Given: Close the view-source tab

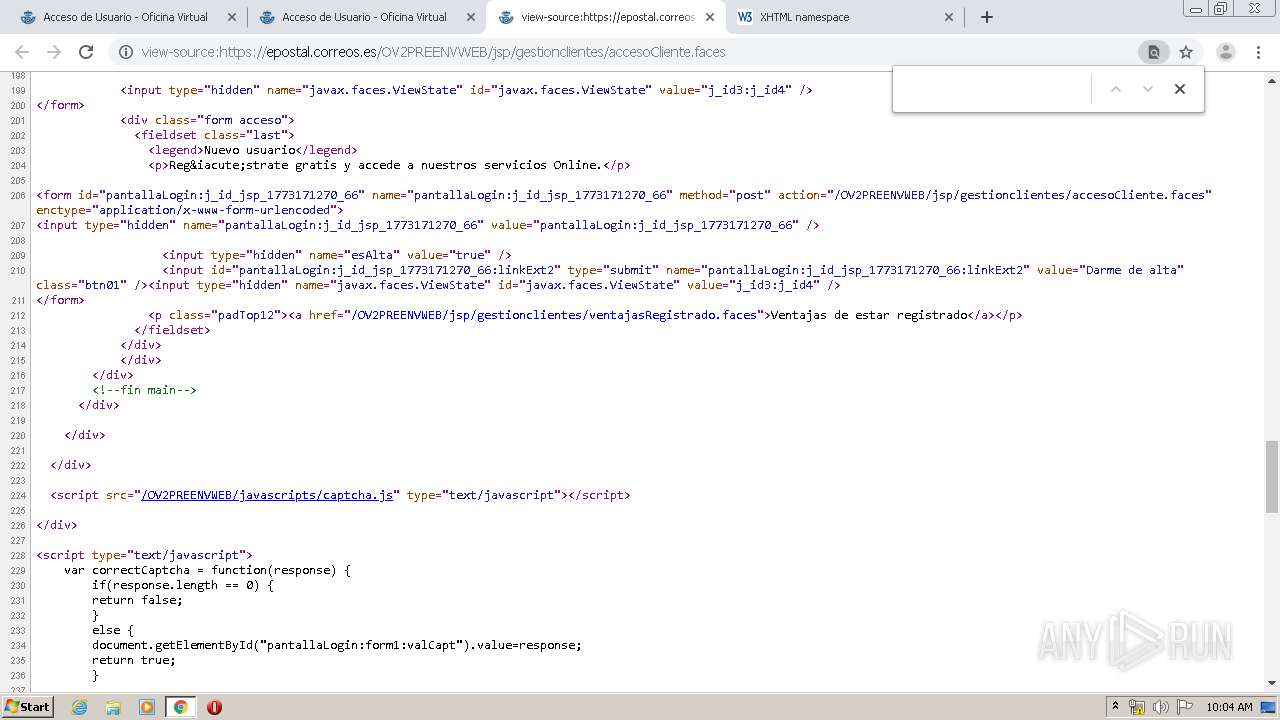Looking at the screenshot, I should coord(710,17).
